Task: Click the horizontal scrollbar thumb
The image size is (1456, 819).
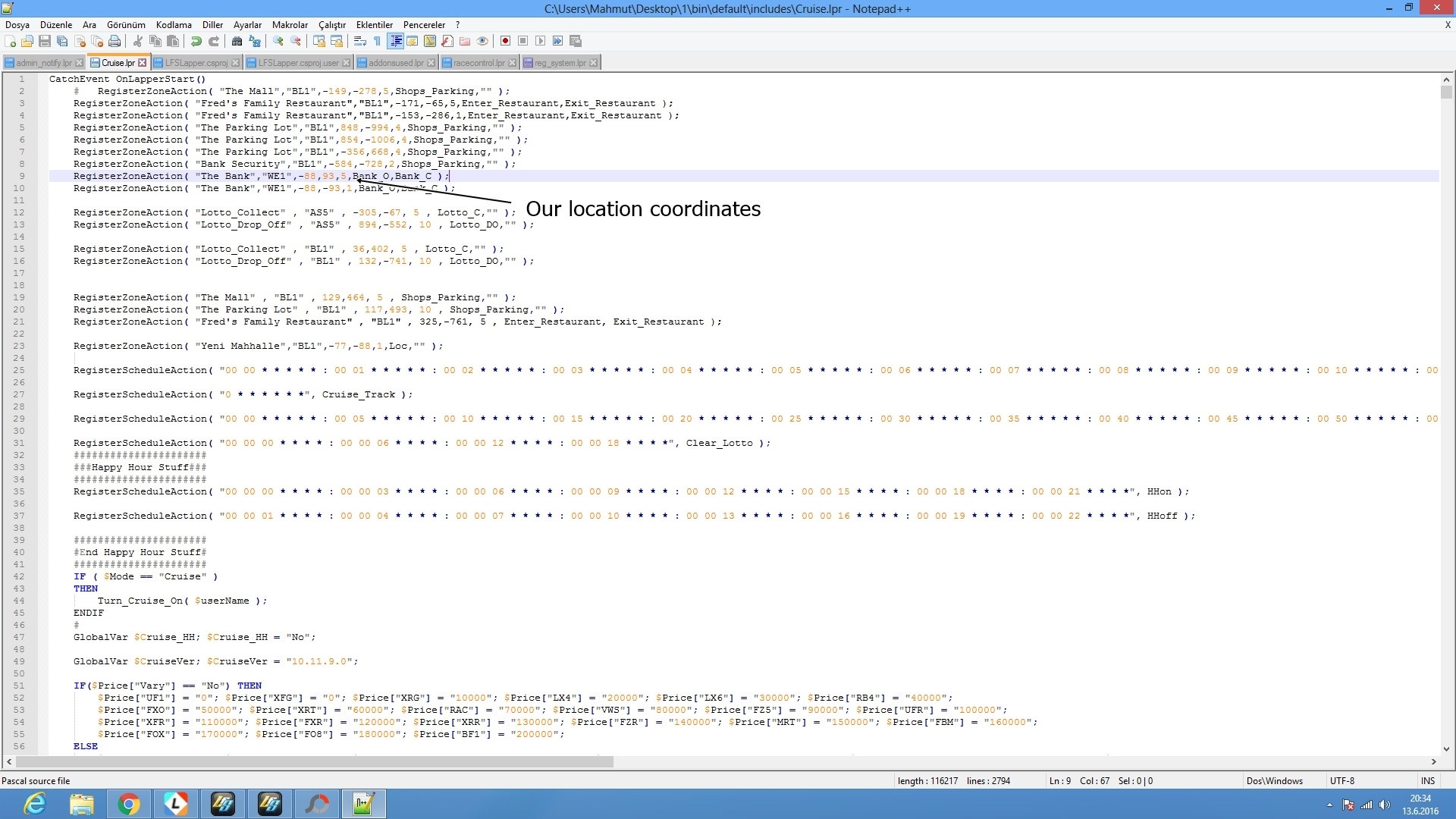Action: tap(315, 762)
